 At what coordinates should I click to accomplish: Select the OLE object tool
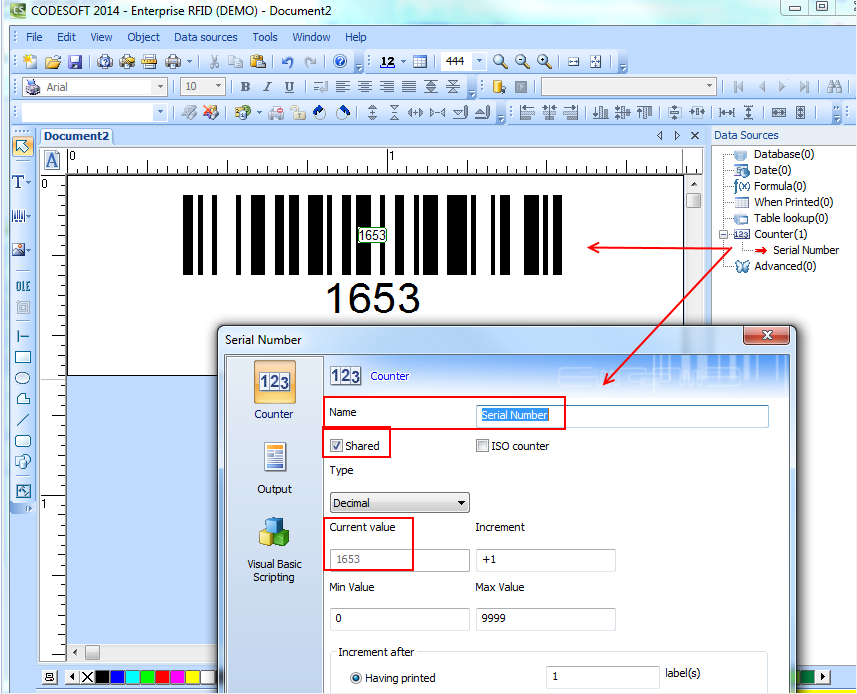coord(22,286)
